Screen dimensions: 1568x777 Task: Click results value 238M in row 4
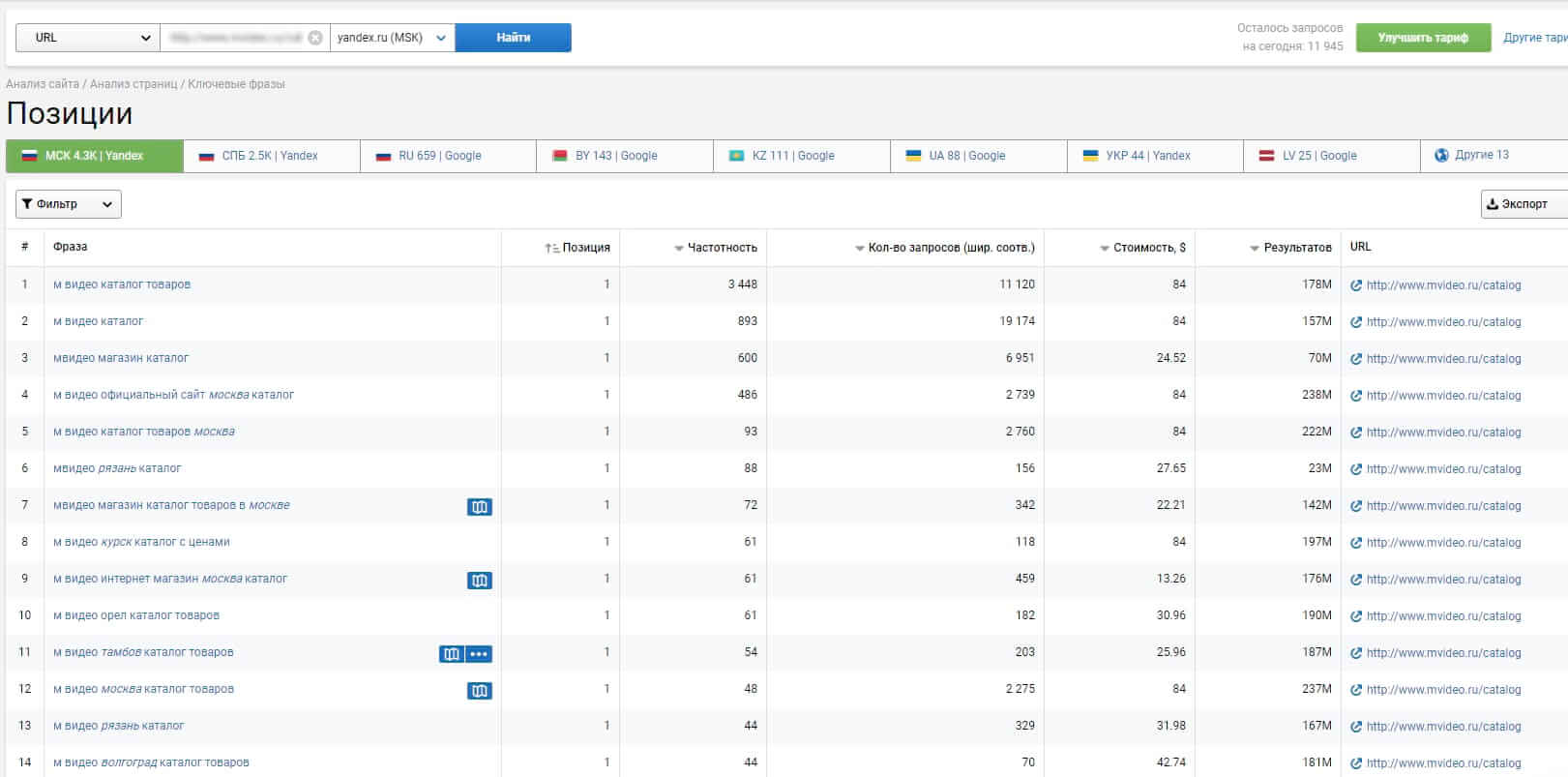[x=1317, y=395]
